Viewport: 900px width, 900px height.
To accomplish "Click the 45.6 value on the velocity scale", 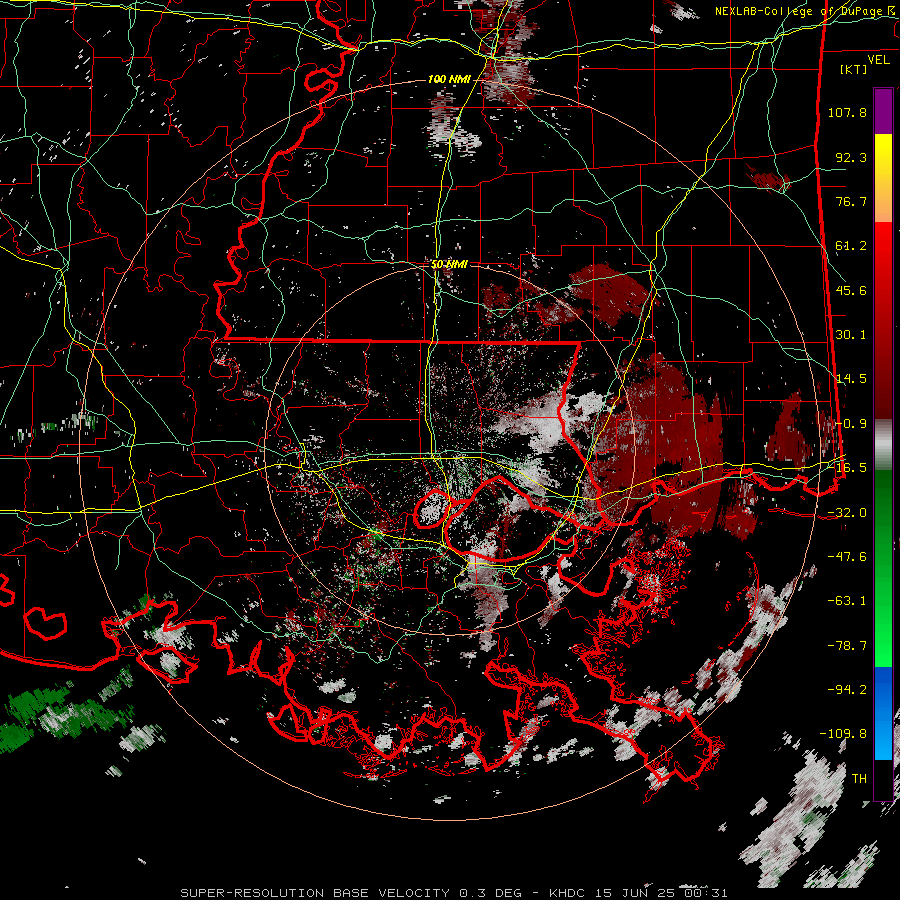I will [x=851, y=290].
